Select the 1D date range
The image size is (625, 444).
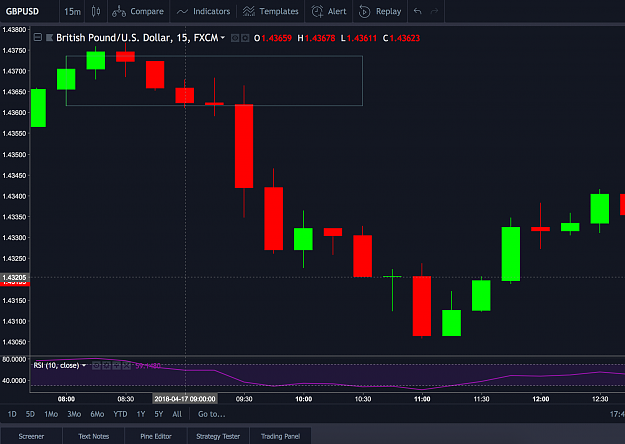12,414
